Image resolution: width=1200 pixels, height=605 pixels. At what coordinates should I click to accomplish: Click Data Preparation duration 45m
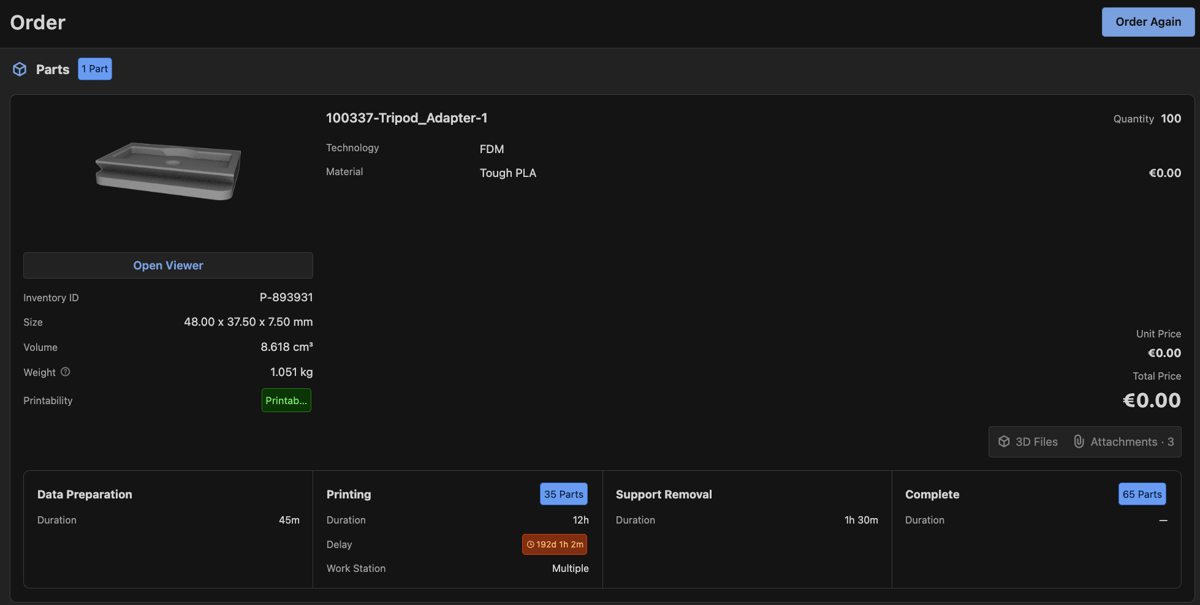289,520
